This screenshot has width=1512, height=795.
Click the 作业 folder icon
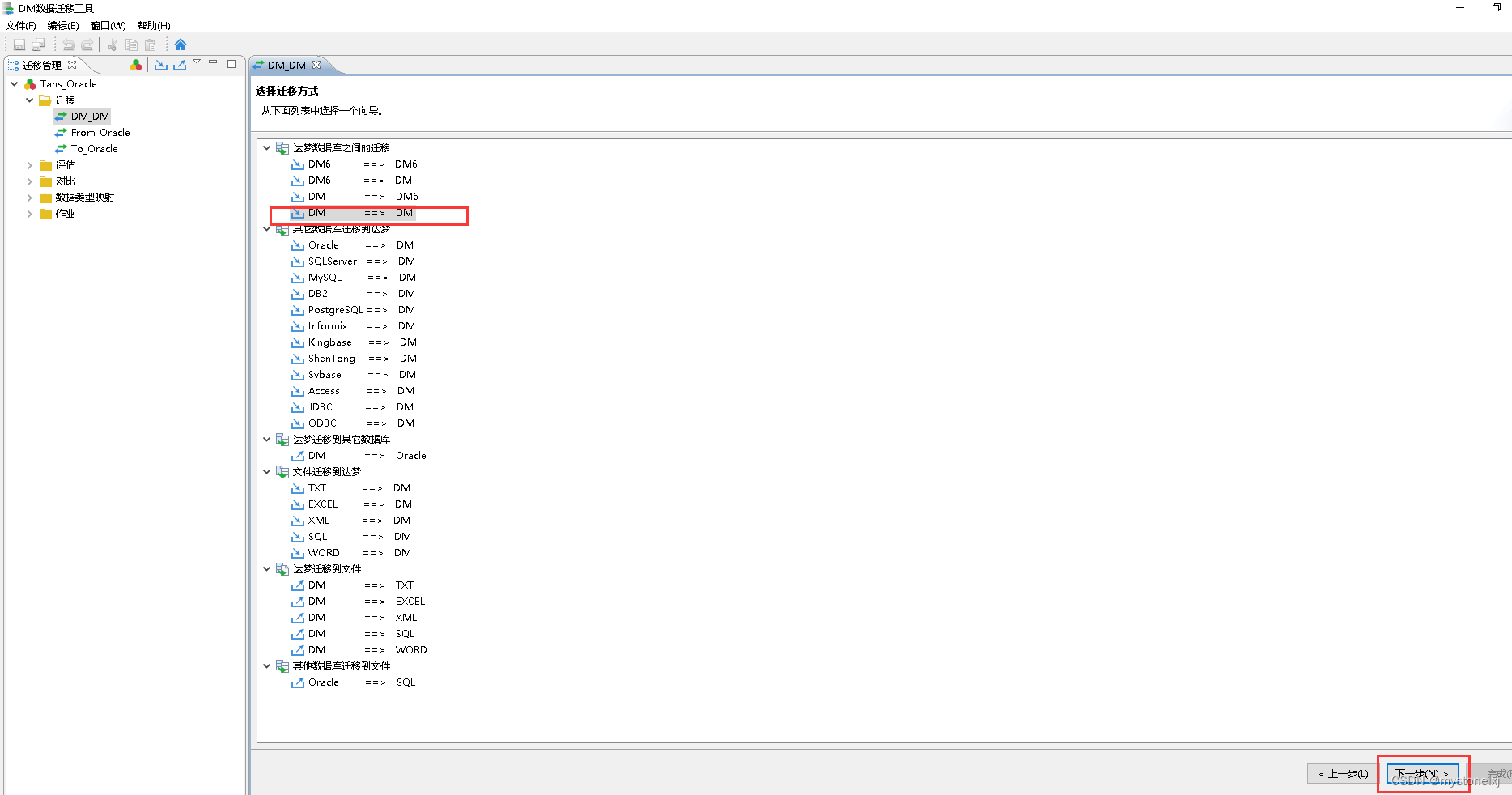click(46, 214)
